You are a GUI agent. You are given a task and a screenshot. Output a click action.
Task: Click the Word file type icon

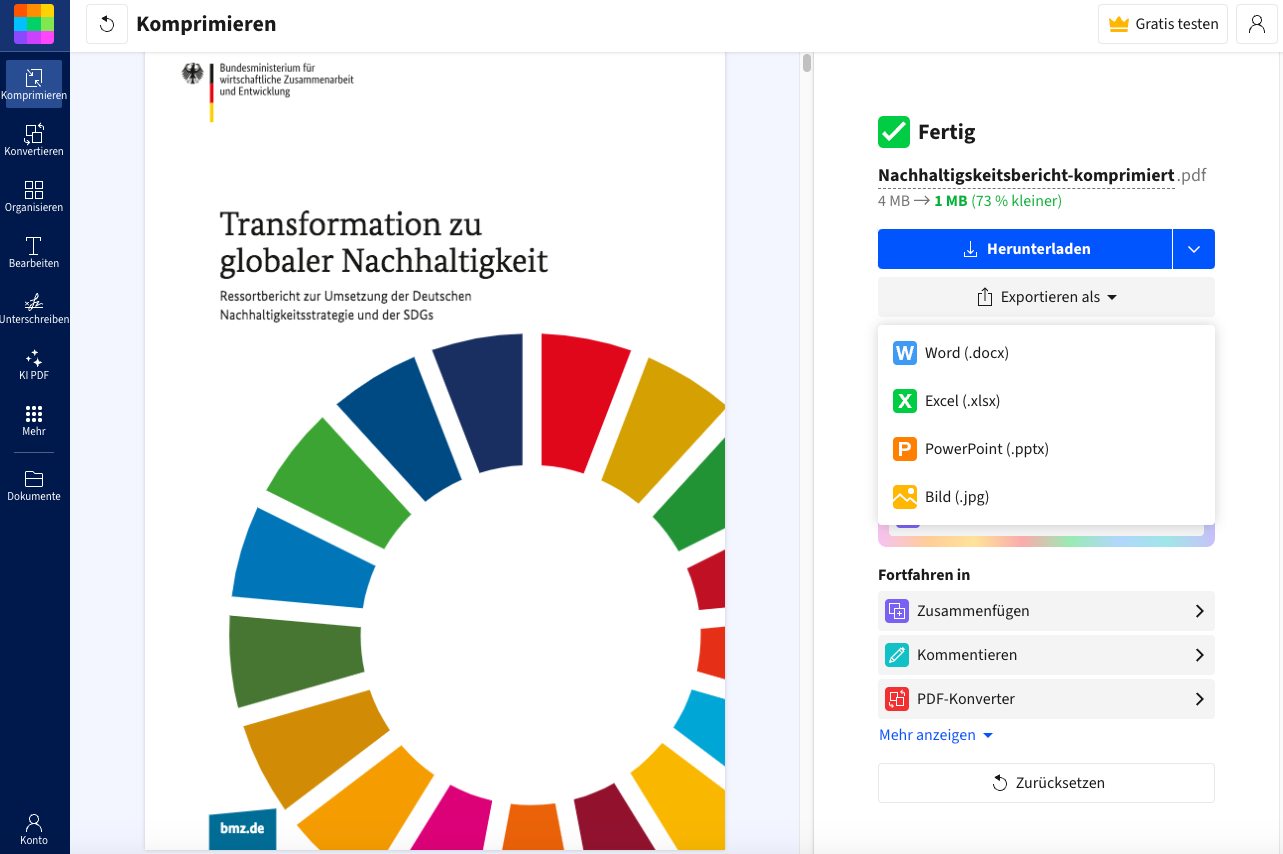pos(905,353)
